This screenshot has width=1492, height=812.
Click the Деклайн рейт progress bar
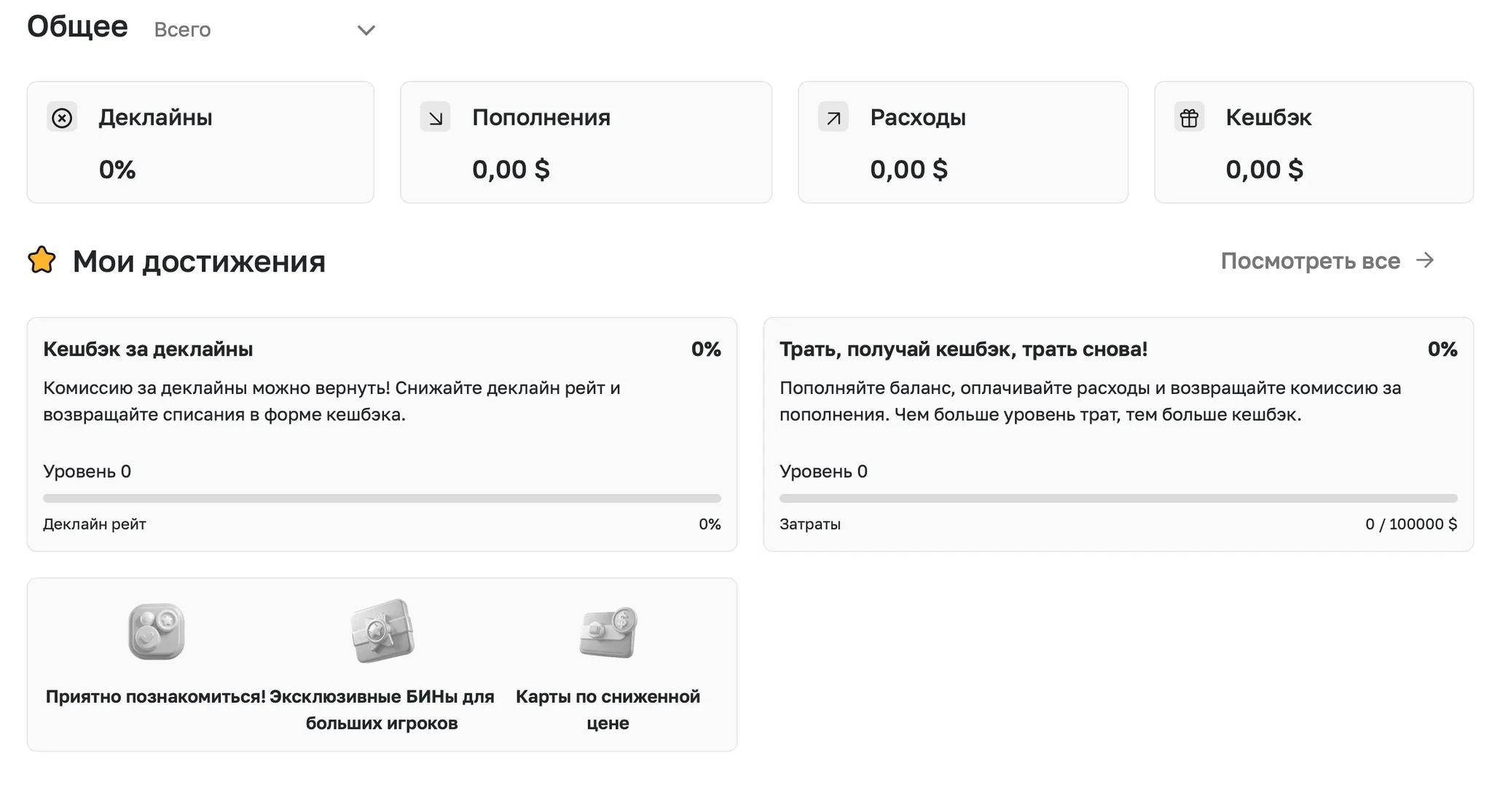pyautogui.click(x=382, y=498)
